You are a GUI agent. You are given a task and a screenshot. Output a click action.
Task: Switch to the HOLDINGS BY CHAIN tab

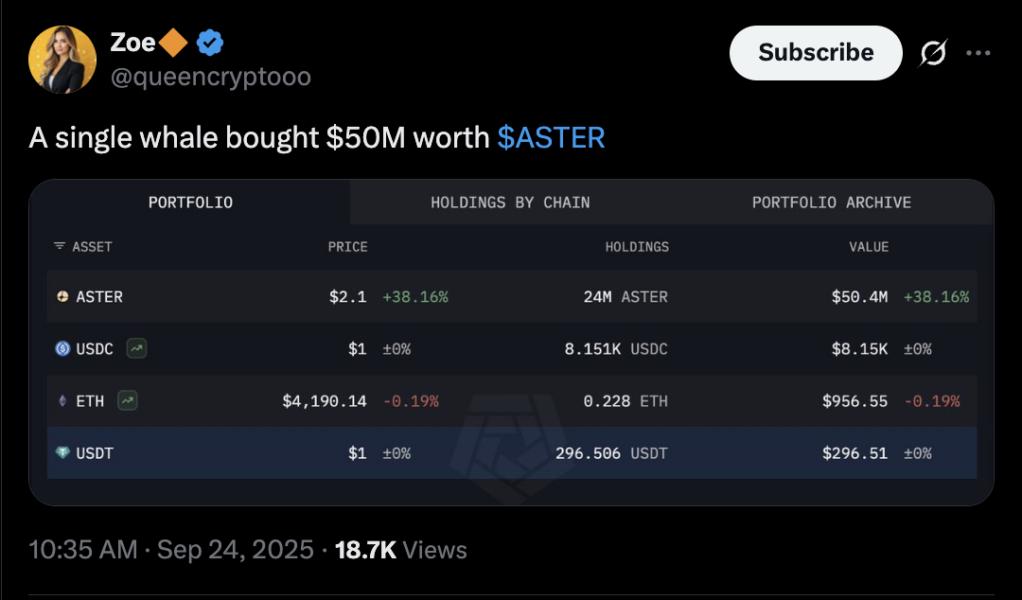510,202
